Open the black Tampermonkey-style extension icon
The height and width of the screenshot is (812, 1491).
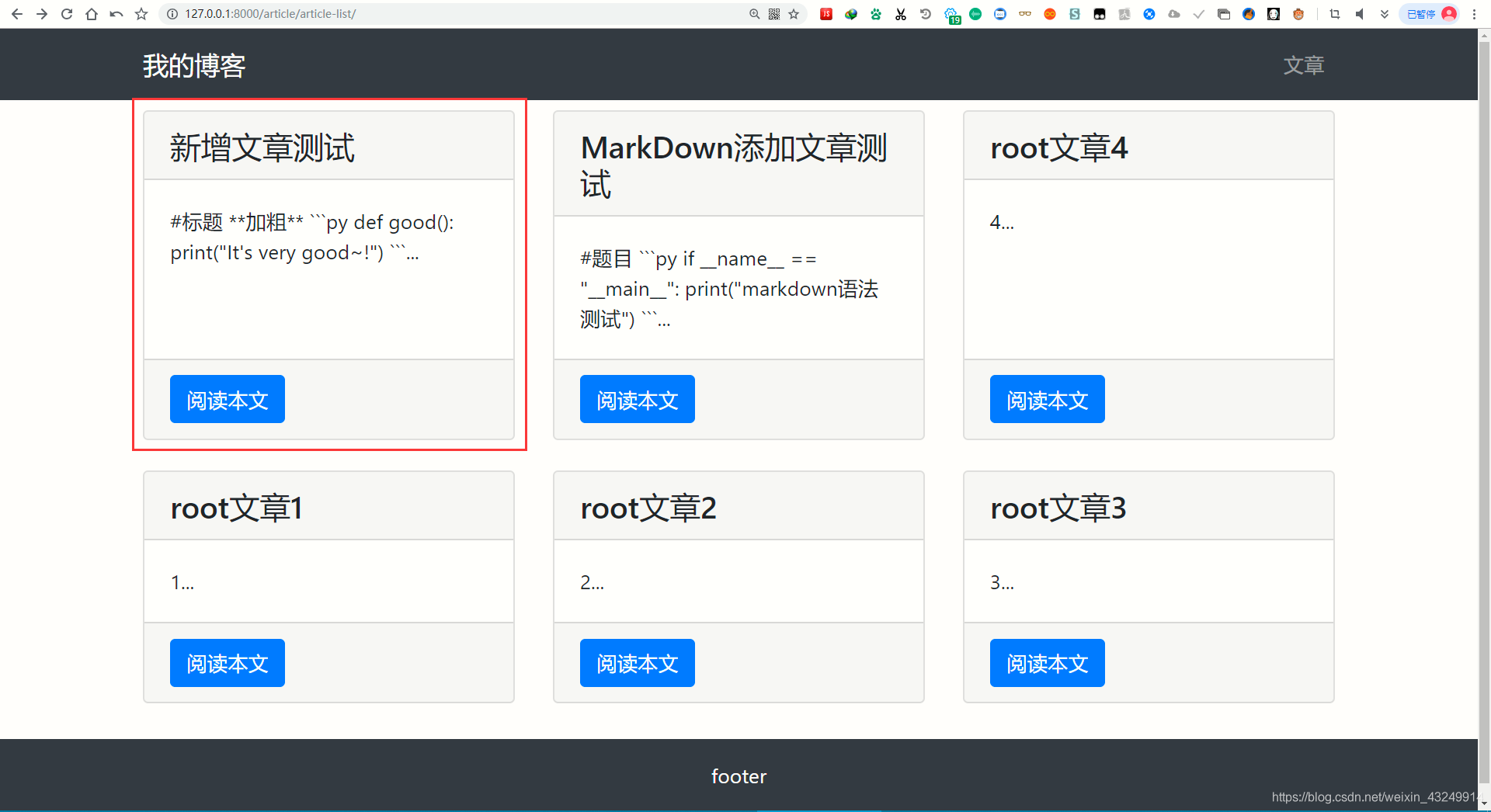[1100, 14]
